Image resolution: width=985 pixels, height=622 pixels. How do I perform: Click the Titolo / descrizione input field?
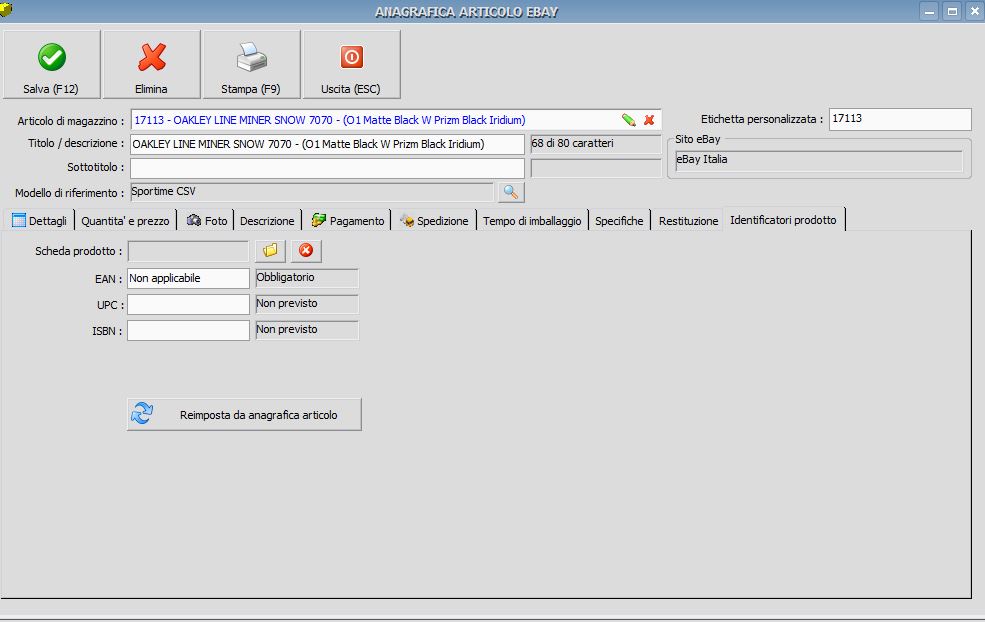point(327,144)
